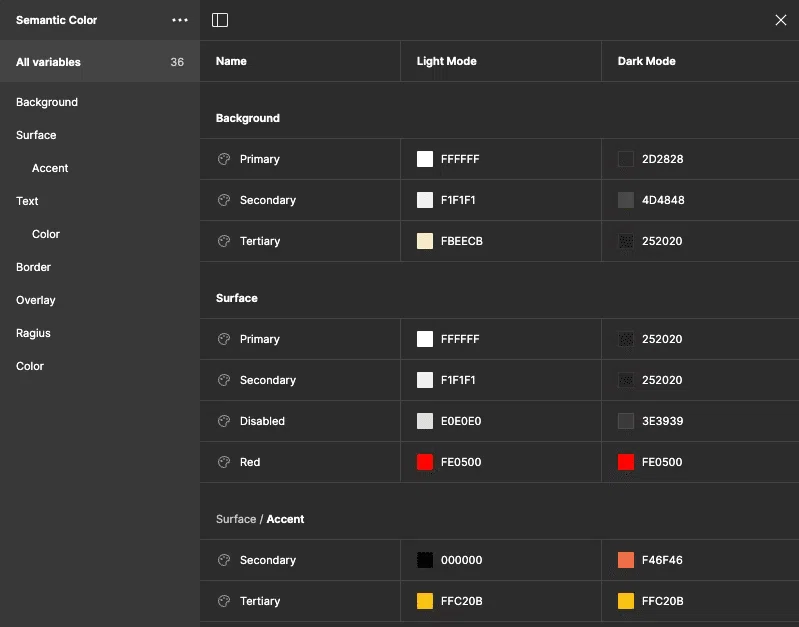Click Disabled dark swatch 3E3939
The height and width of the screenshot is (627, 799).
[625, 421]
